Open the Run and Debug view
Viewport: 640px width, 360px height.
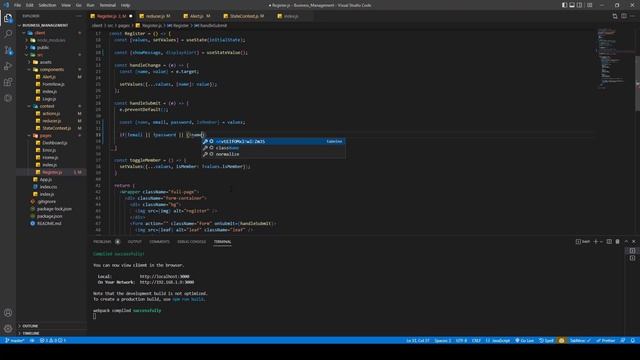click(8, 66)
